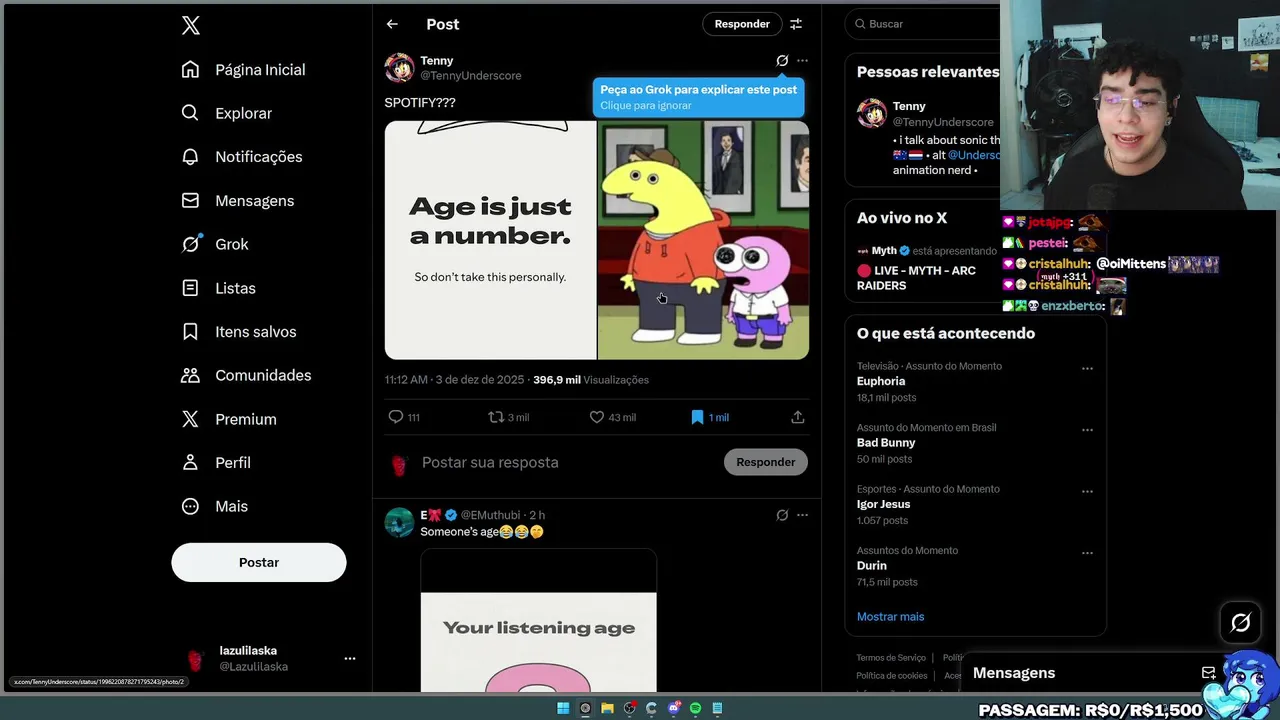The width and height of the screenshot is (1280, 720).
Task: Open the Smiling Friends cartoon image
Action: [x=703, y=240]
